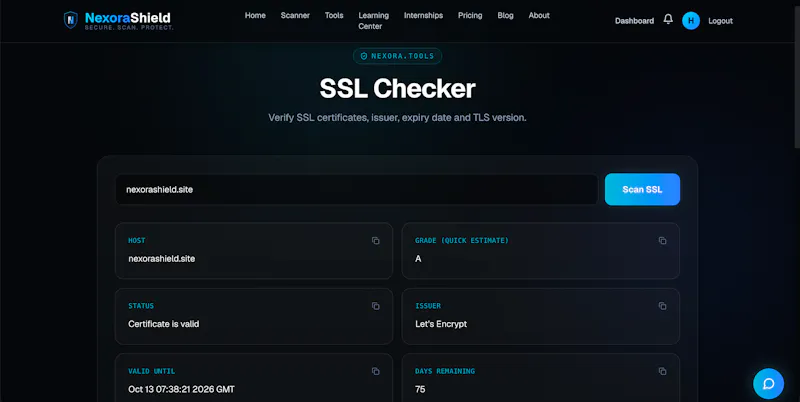Image resolution: width=800 pixels, height=402 pixels.
Task: Copy the Grade quick estimate value
Action: click(662, 240)
